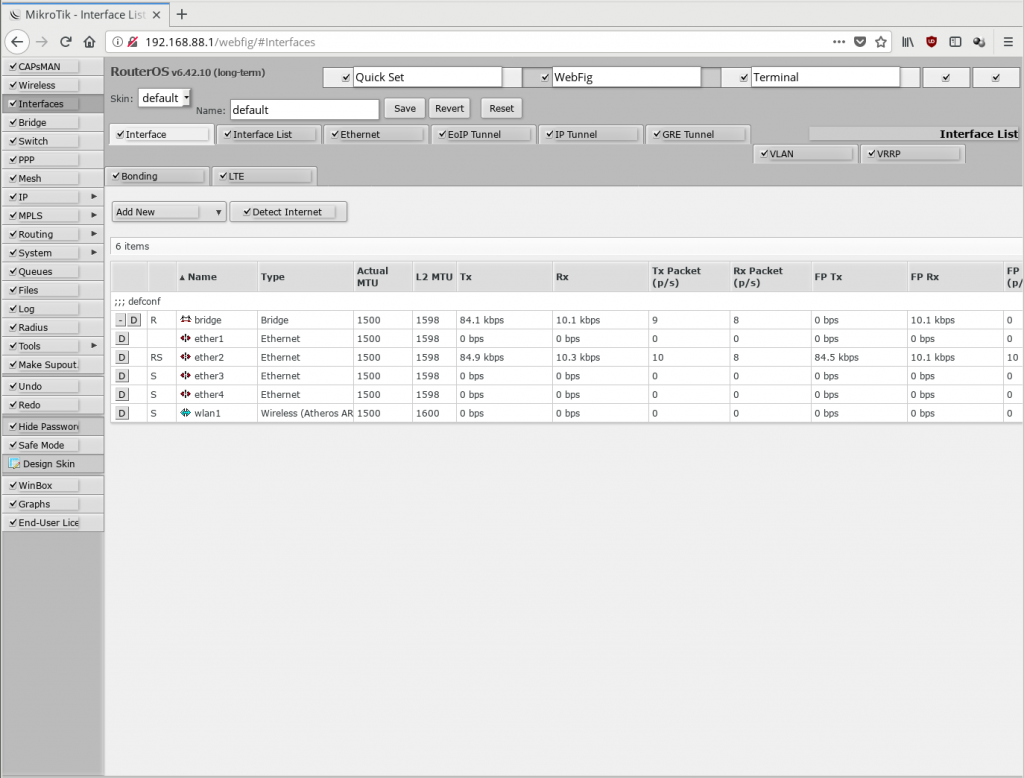Click the ether2 Ethernet icon

pos(186,357)
